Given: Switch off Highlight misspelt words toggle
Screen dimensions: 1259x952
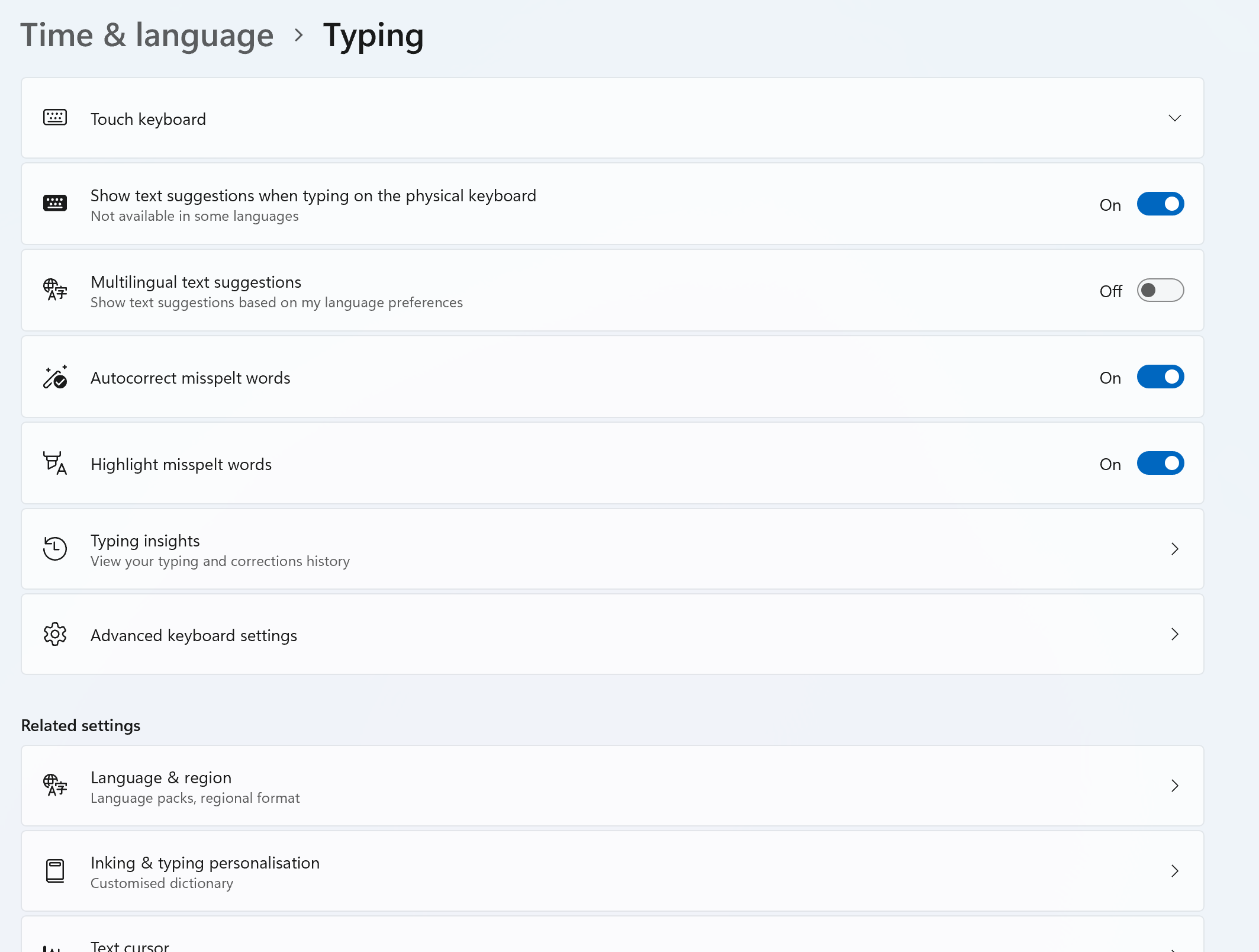Looking at the screenshot, I should [1160, 464].
